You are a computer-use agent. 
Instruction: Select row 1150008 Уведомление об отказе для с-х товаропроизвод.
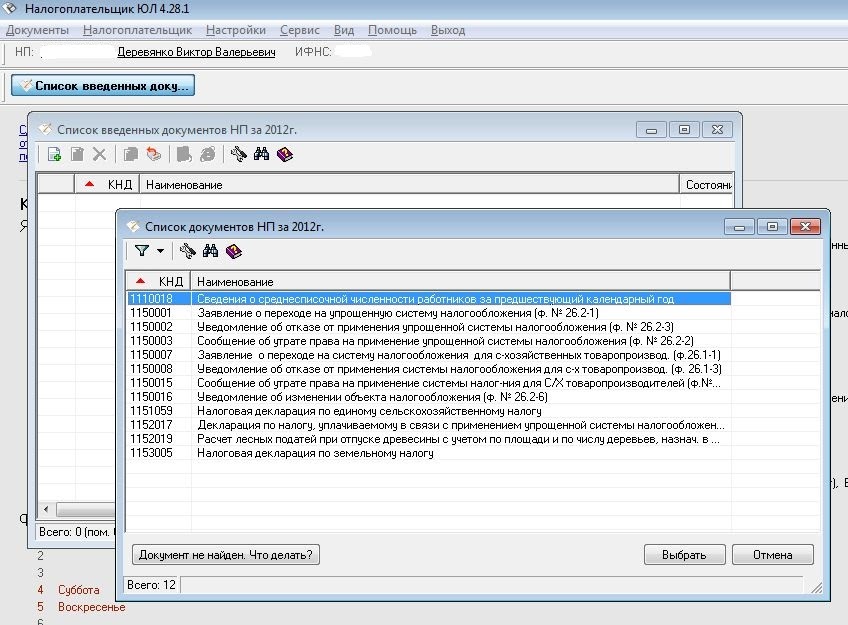click(x=429, y=369)
